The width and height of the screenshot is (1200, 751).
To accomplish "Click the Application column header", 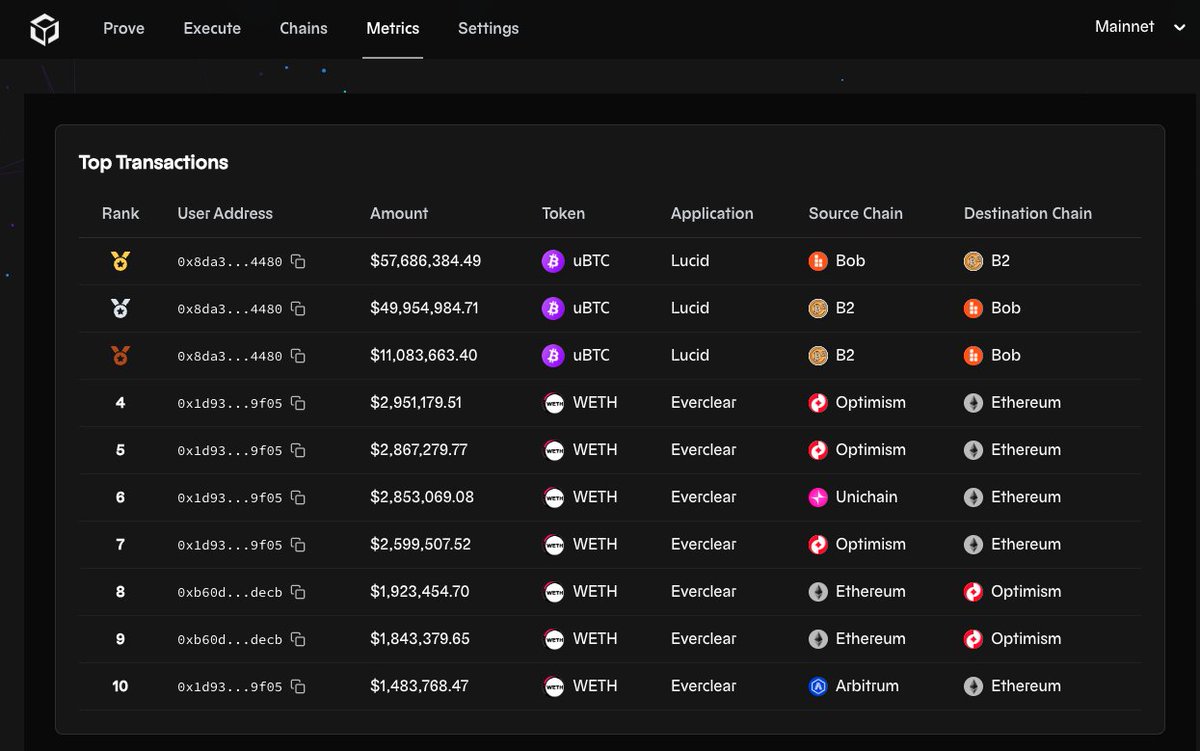I will 712,213.
